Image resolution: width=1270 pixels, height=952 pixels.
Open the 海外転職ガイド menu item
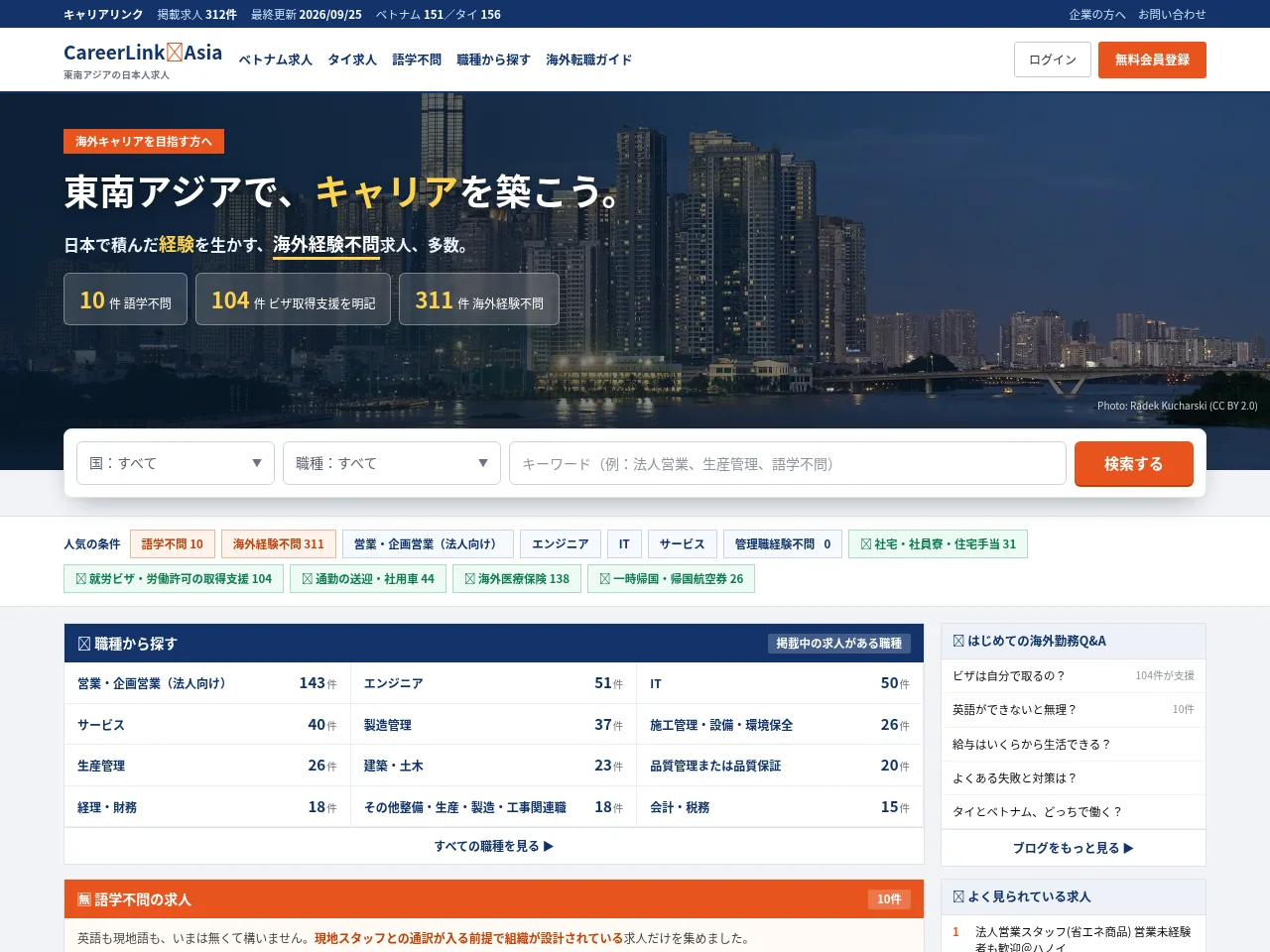click(x=588, y=59)
